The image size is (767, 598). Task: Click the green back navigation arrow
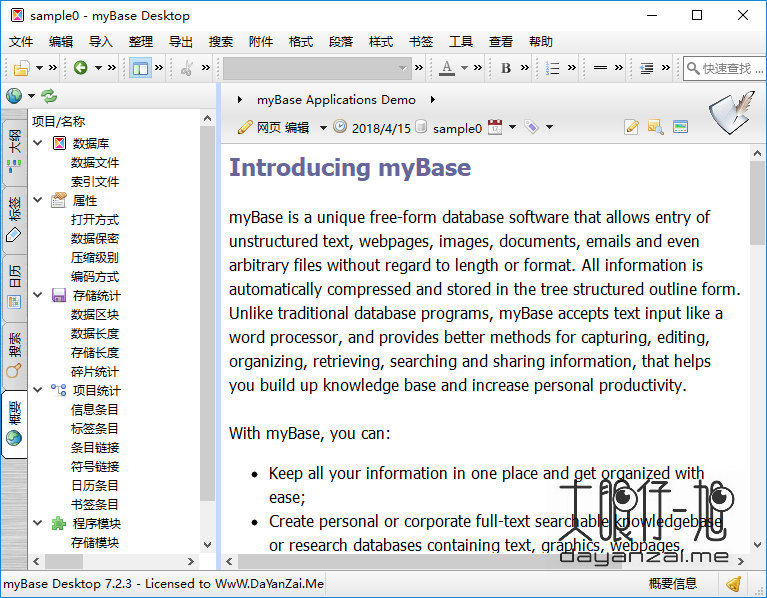point(81,67)
